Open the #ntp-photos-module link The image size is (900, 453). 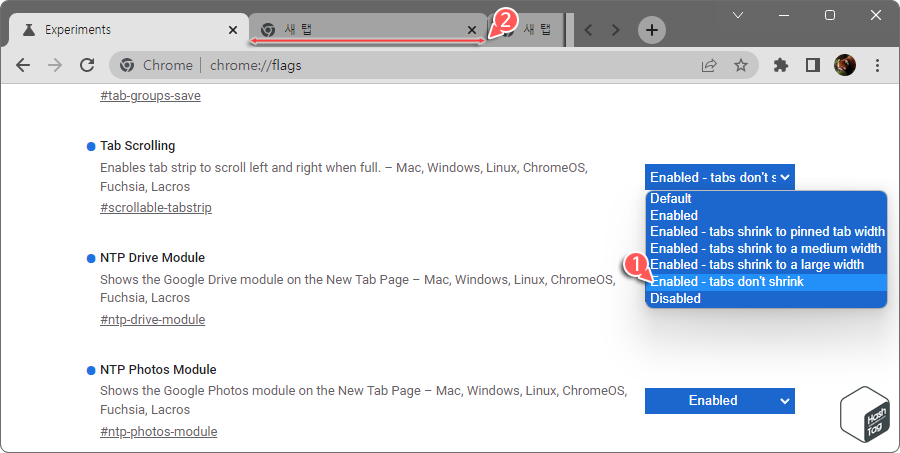point(158,431)
